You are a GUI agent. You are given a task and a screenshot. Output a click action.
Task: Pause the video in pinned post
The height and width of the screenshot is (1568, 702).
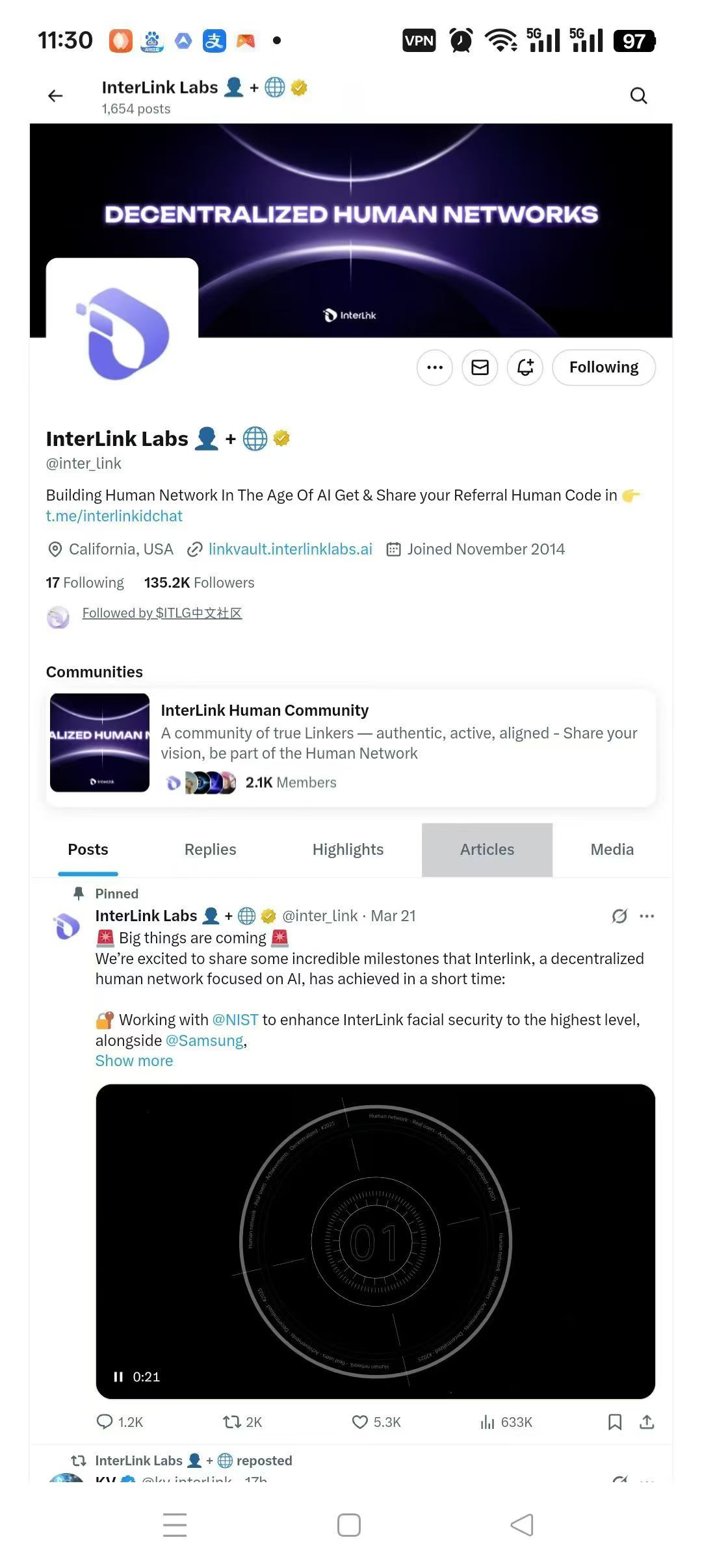[118, 1376]
